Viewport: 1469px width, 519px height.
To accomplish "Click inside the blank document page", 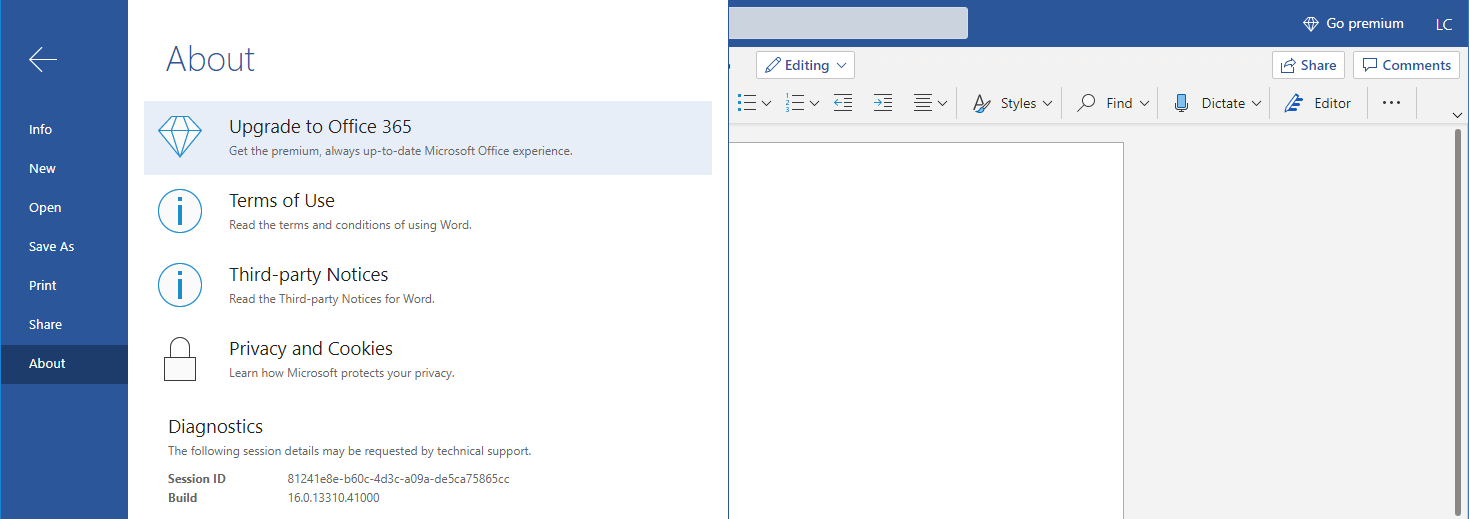I will [x=926, y=330].
